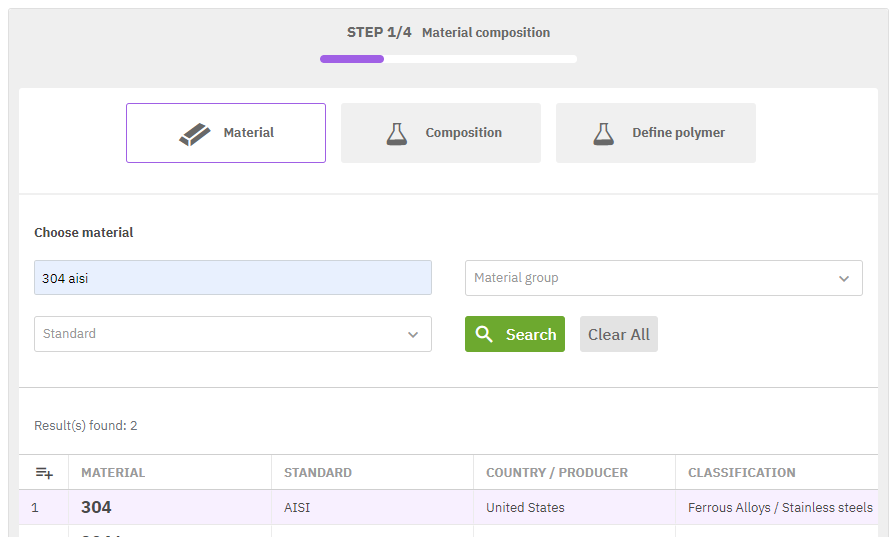The width and height of the screenshot is (895, 537).
Task: Click the Step 1/4 progress bar
Action: pyautogui.click(x=448, y=59)
